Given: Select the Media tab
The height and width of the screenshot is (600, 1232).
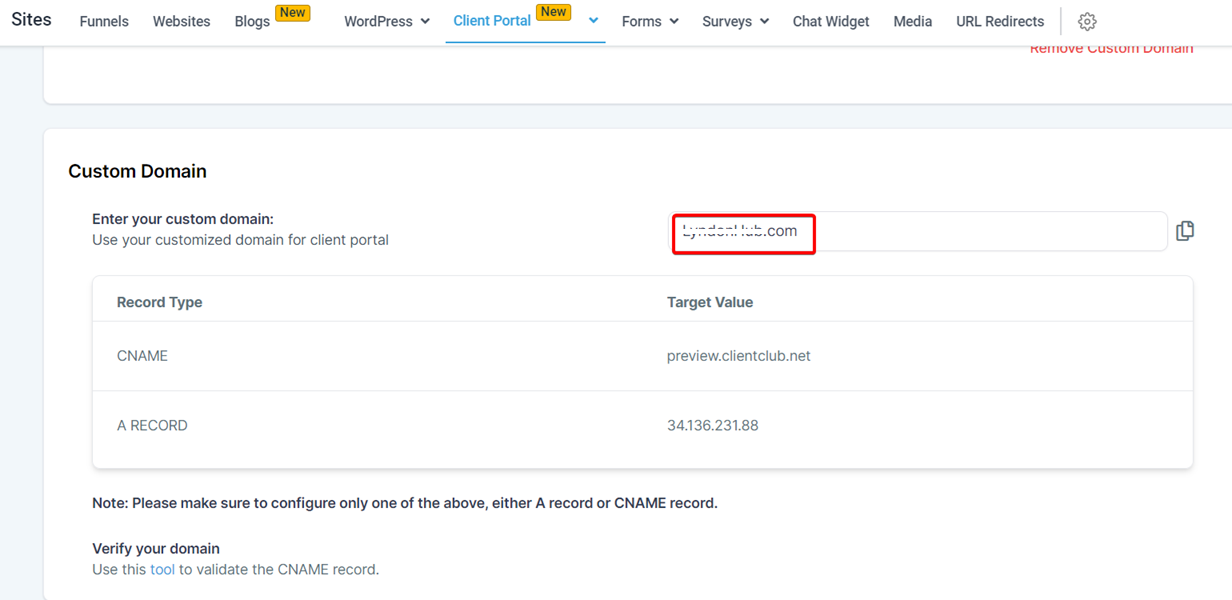Looking at the screenshot, I should pyautogui.click(x=913, y=21).
